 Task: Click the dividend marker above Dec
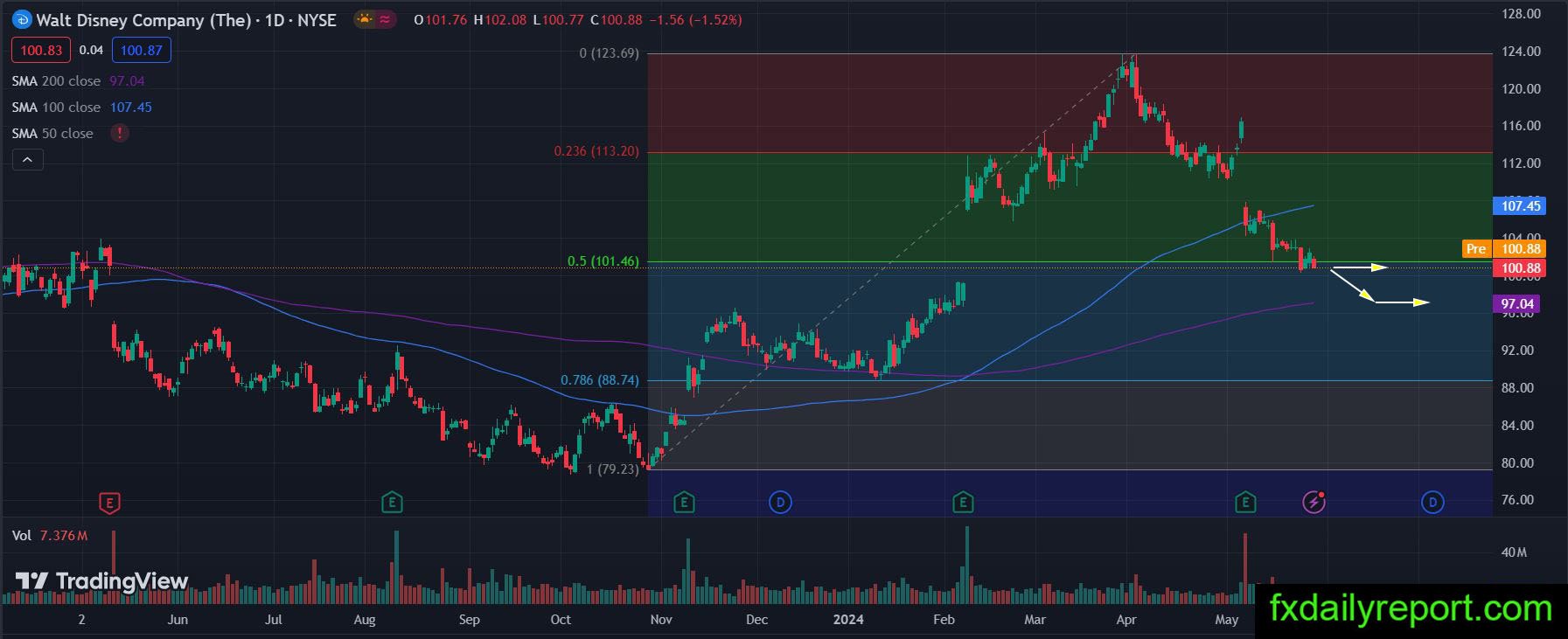(x=779, y=503)
